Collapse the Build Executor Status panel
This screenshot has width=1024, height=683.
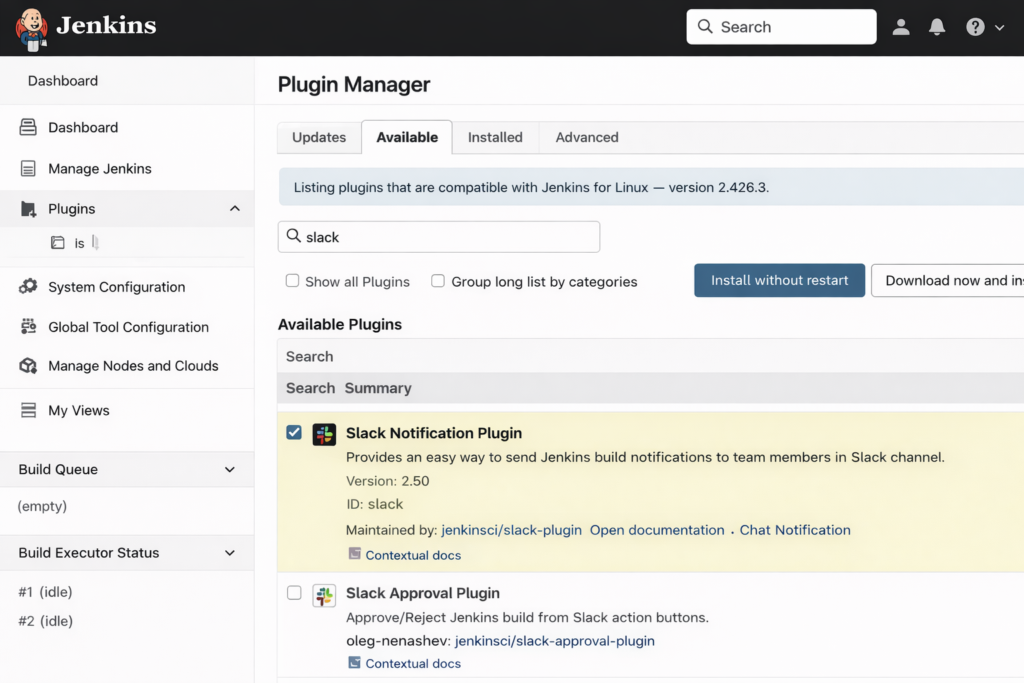coord(230,553)
